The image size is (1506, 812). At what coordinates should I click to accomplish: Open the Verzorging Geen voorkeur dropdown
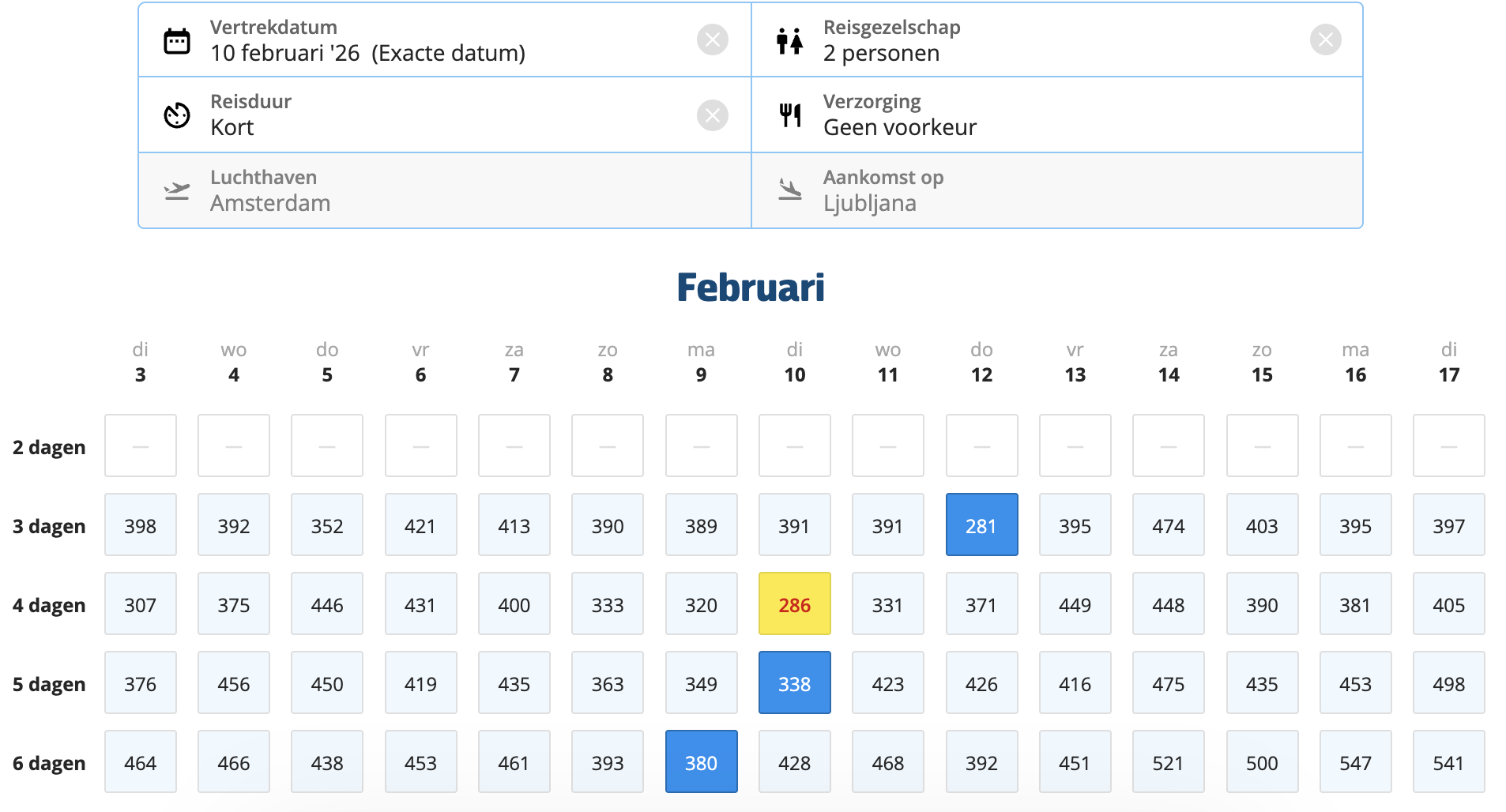pyautogui.click(x=1056, y=115)
